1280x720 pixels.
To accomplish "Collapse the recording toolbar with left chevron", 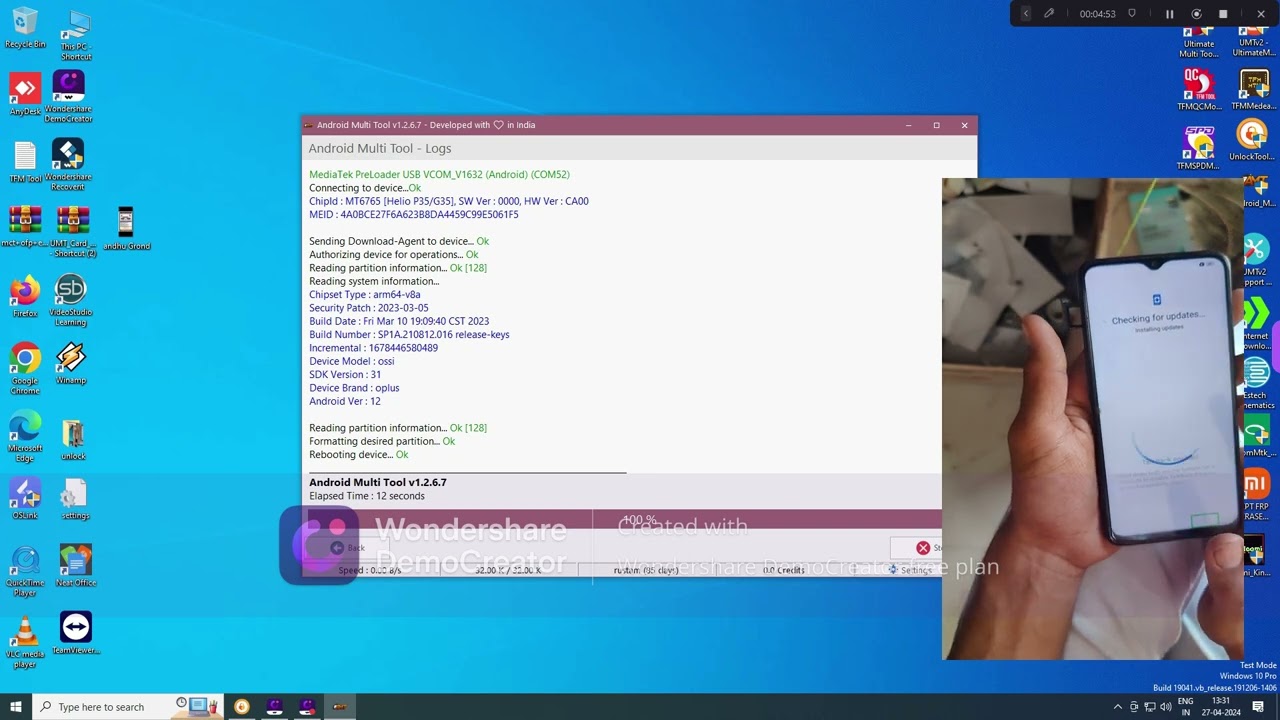I will 1025,14.
